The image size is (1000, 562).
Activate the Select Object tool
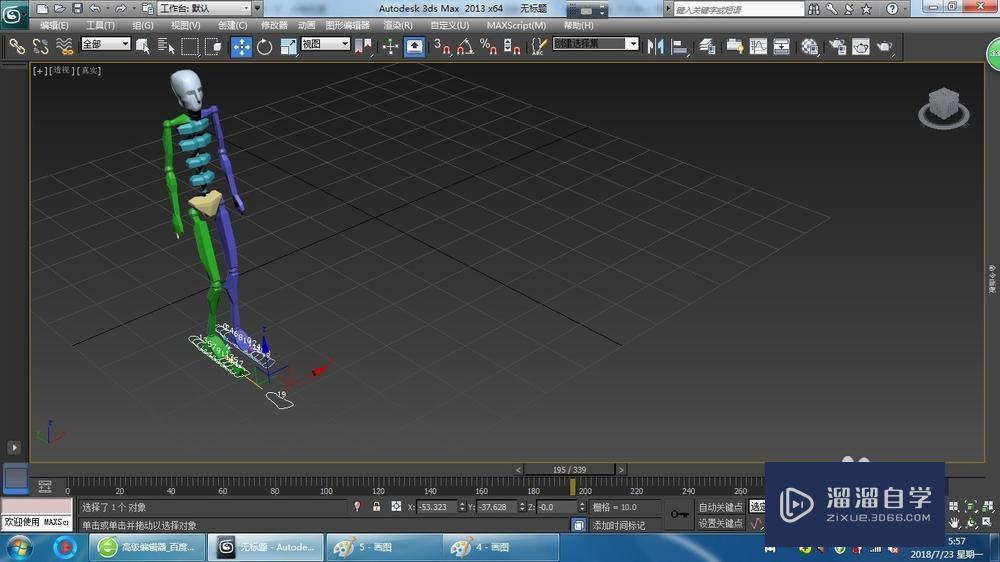tap(143, 47)
